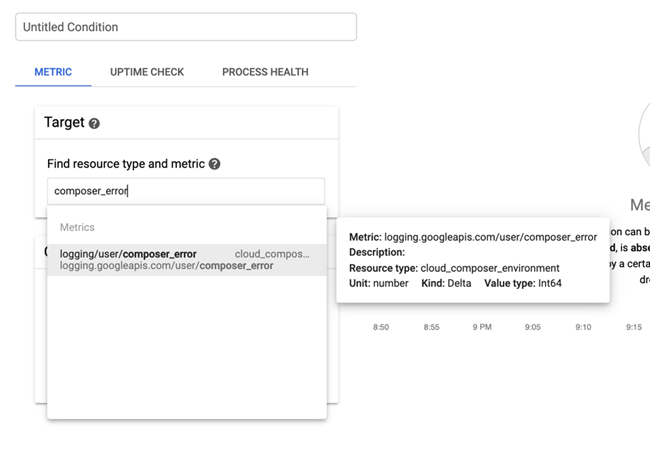This screenshot has width=650, height=467.
Task: Click the help icon beside Target heading
Action: pyautogui.click(x=94, y=124)
